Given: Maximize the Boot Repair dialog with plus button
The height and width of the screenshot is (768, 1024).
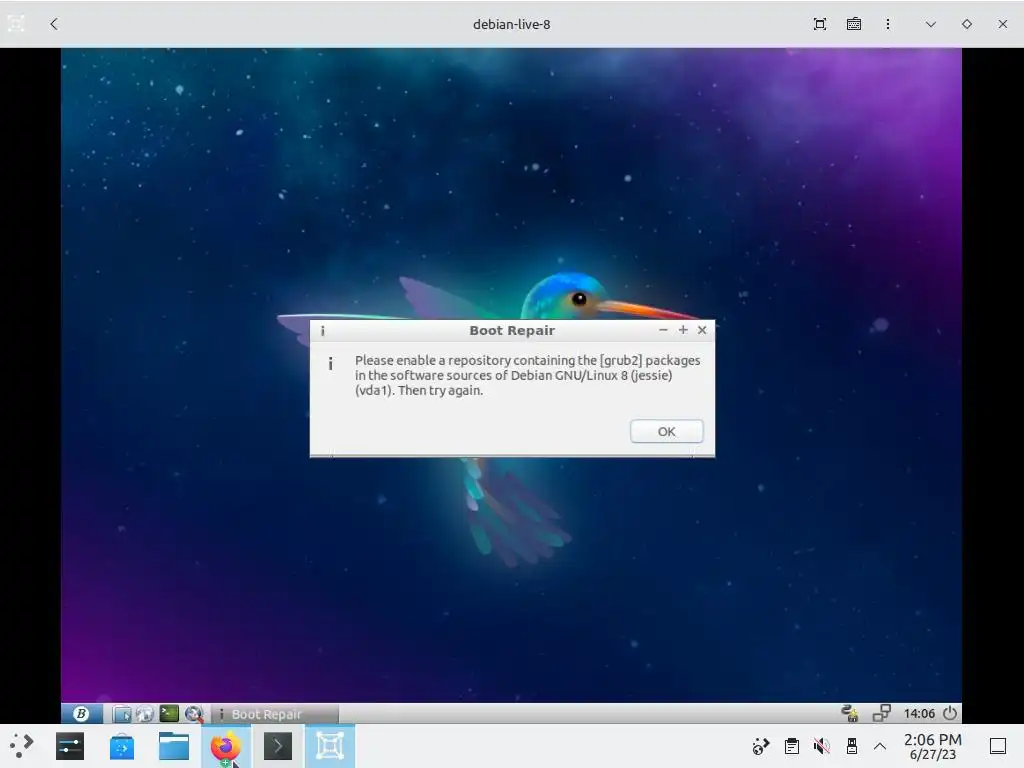Looking at the screenshot, I should (683, 330).
